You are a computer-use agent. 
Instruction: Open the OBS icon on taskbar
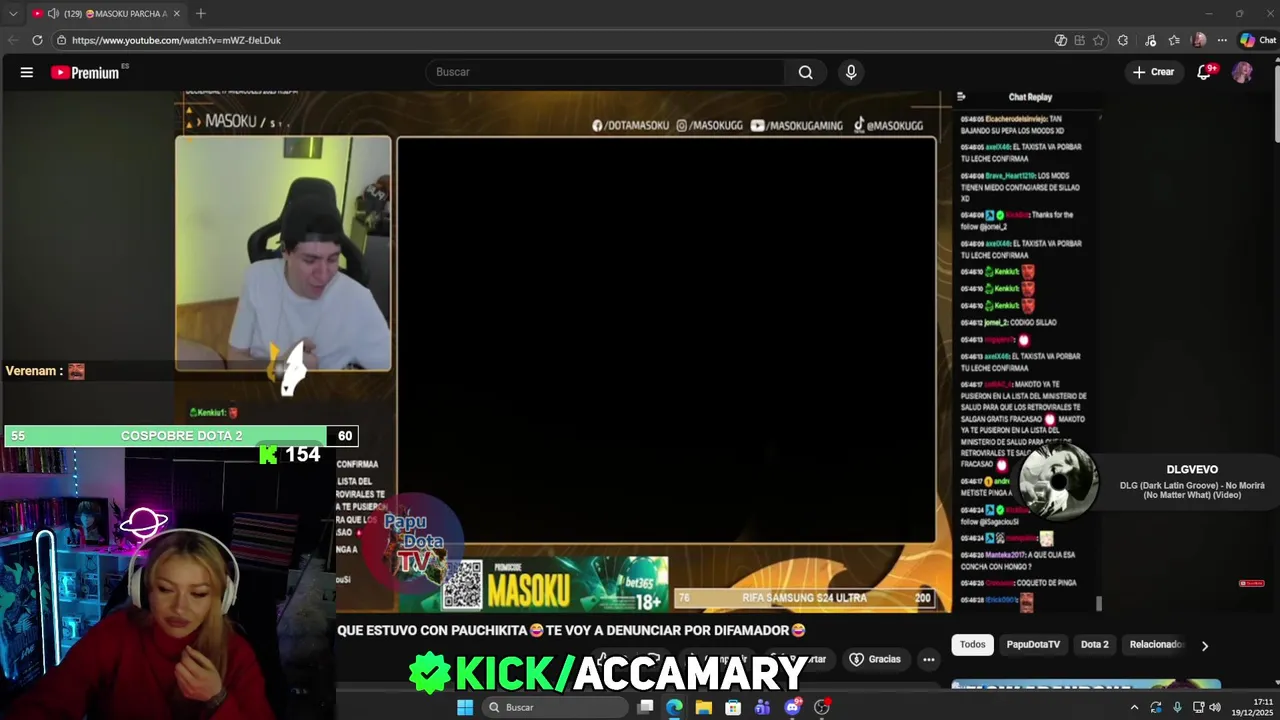click(x=822, y=707)
